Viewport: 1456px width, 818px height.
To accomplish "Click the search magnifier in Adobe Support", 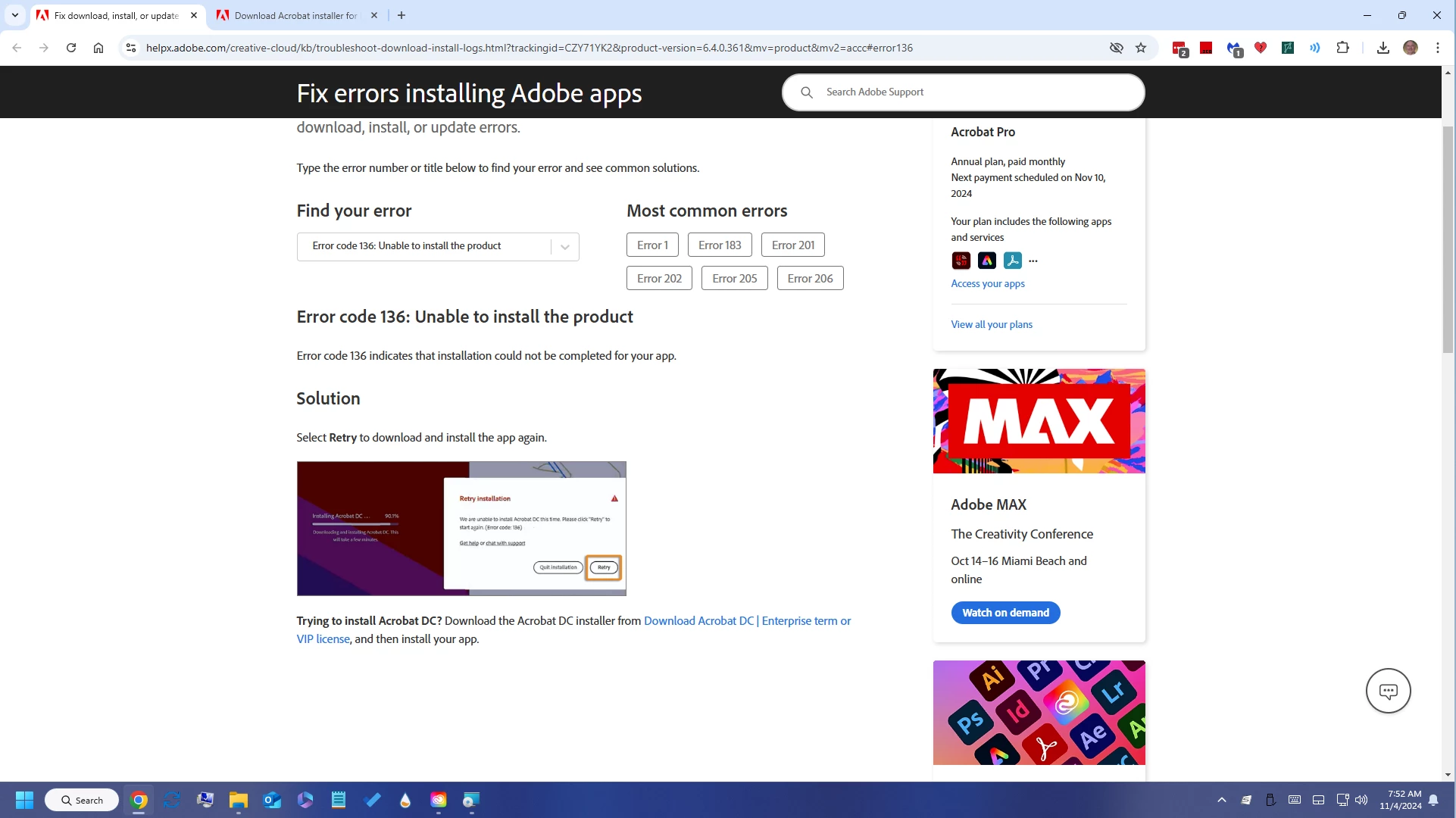I will click(807, 92).
